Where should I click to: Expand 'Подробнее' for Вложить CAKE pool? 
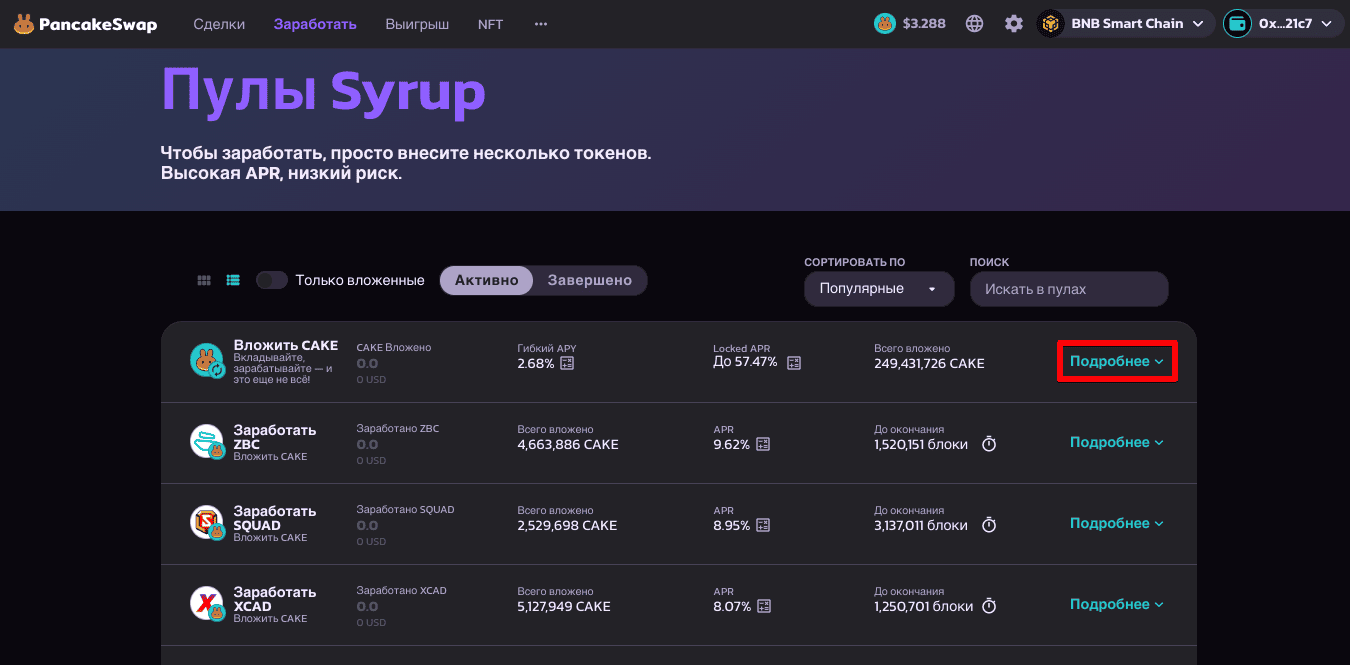click(x=1117, y=361)
